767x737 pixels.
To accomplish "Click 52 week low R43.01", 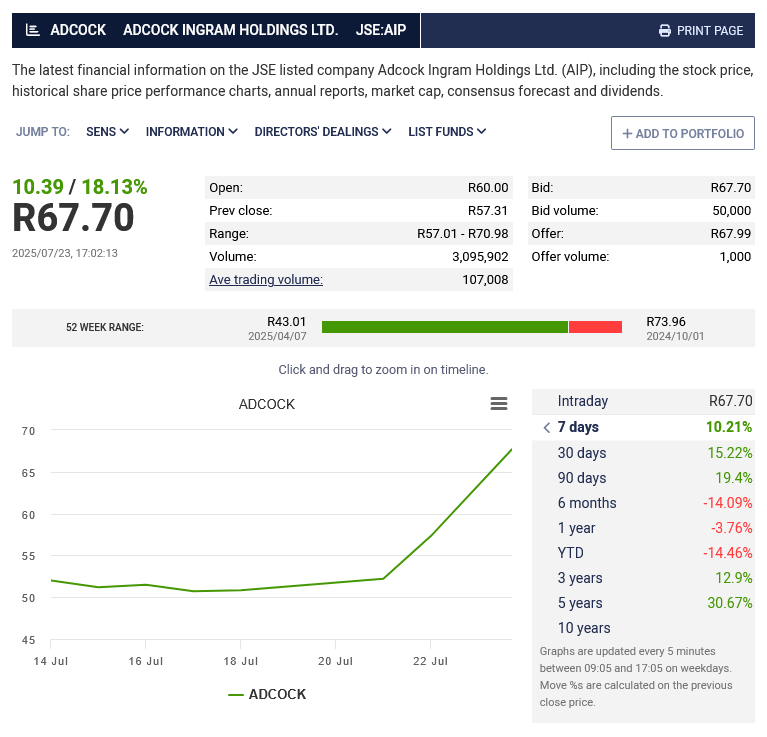I will [286, 321].
